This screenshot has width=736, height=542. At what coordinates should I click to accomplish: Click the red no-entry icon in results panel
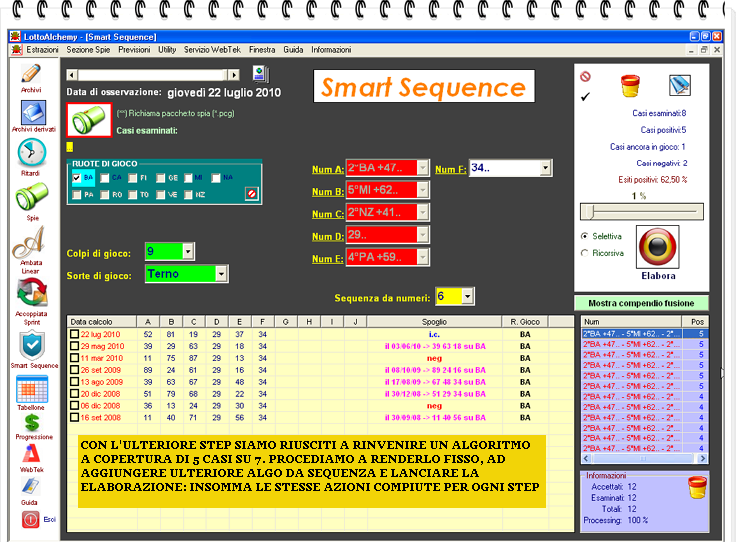tap(585, 76)
